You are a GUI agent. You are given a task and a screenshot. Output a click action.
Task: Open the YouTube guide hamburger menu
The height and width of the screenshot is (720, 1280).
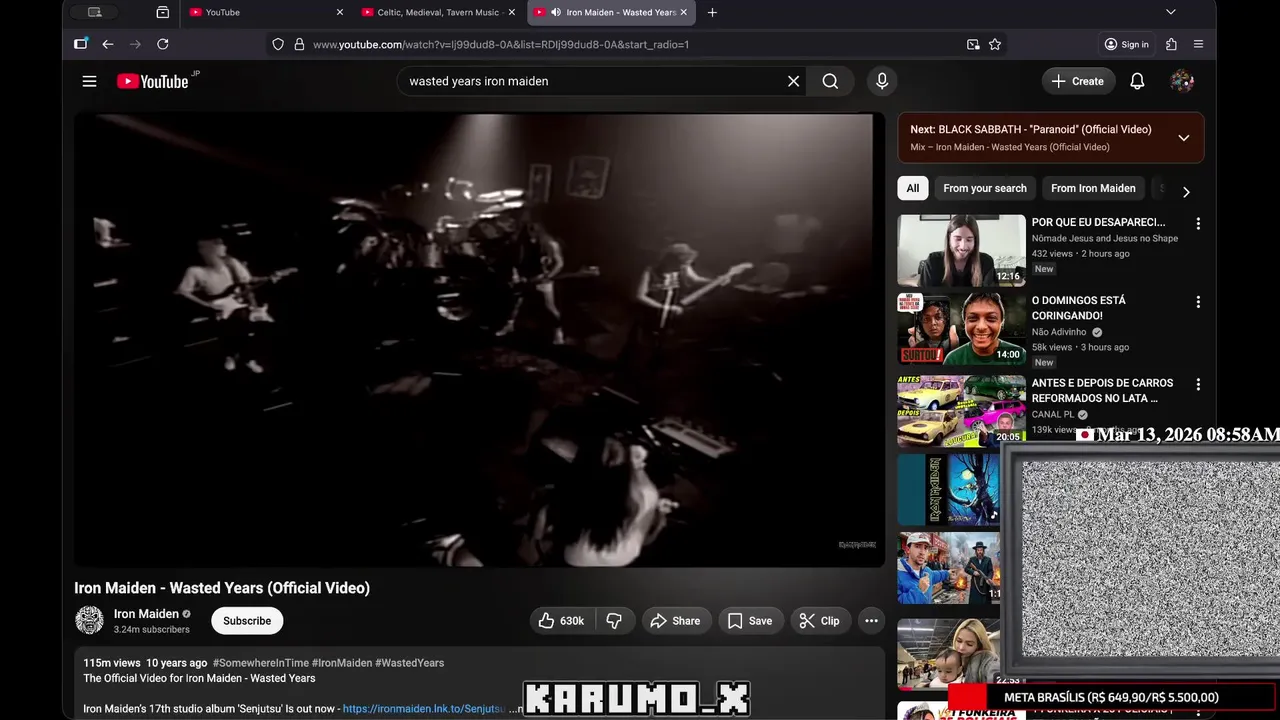pyautogui.click(x=89, y=81)
